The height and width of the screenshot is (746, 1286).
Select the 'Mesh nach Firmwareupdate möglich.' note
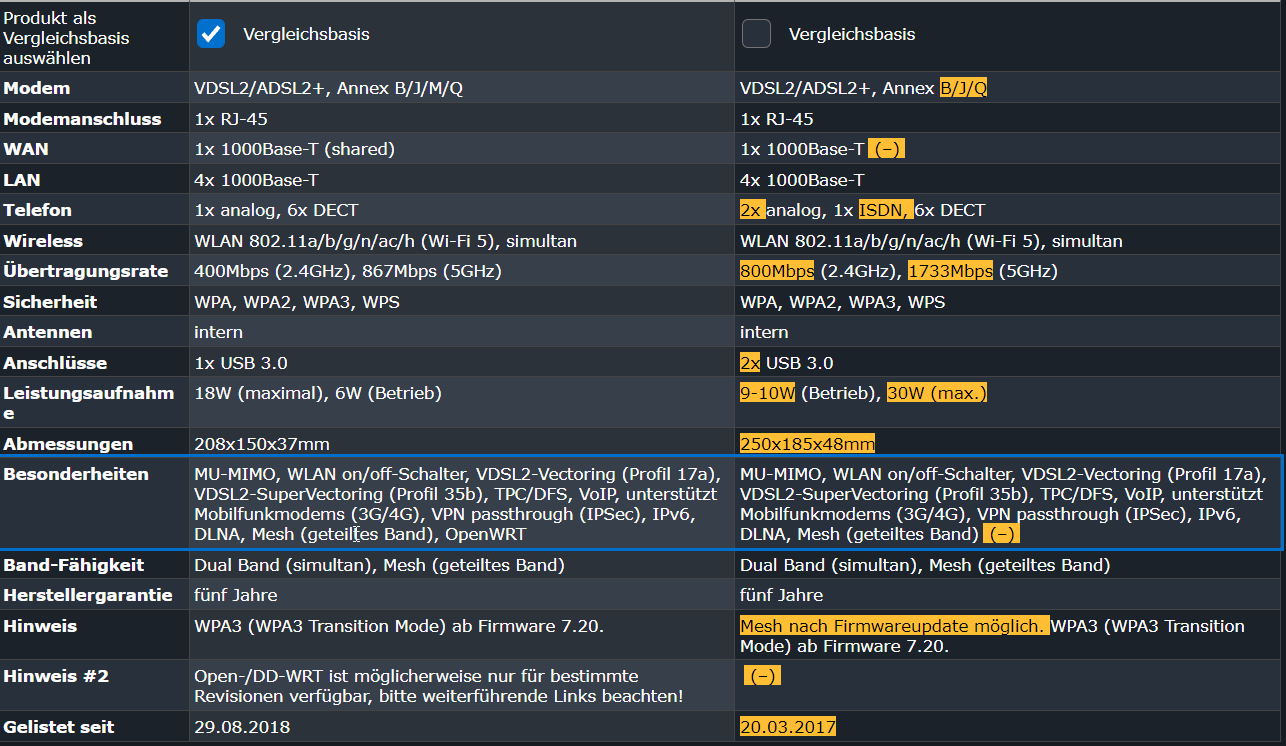coord(894,626)
